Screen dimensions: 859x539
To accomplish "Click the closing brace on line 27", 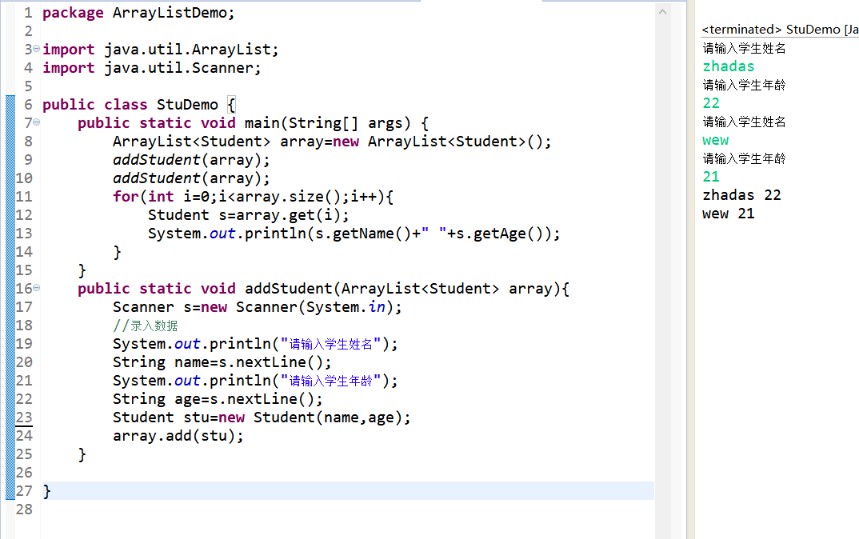I will coord(47,491).
